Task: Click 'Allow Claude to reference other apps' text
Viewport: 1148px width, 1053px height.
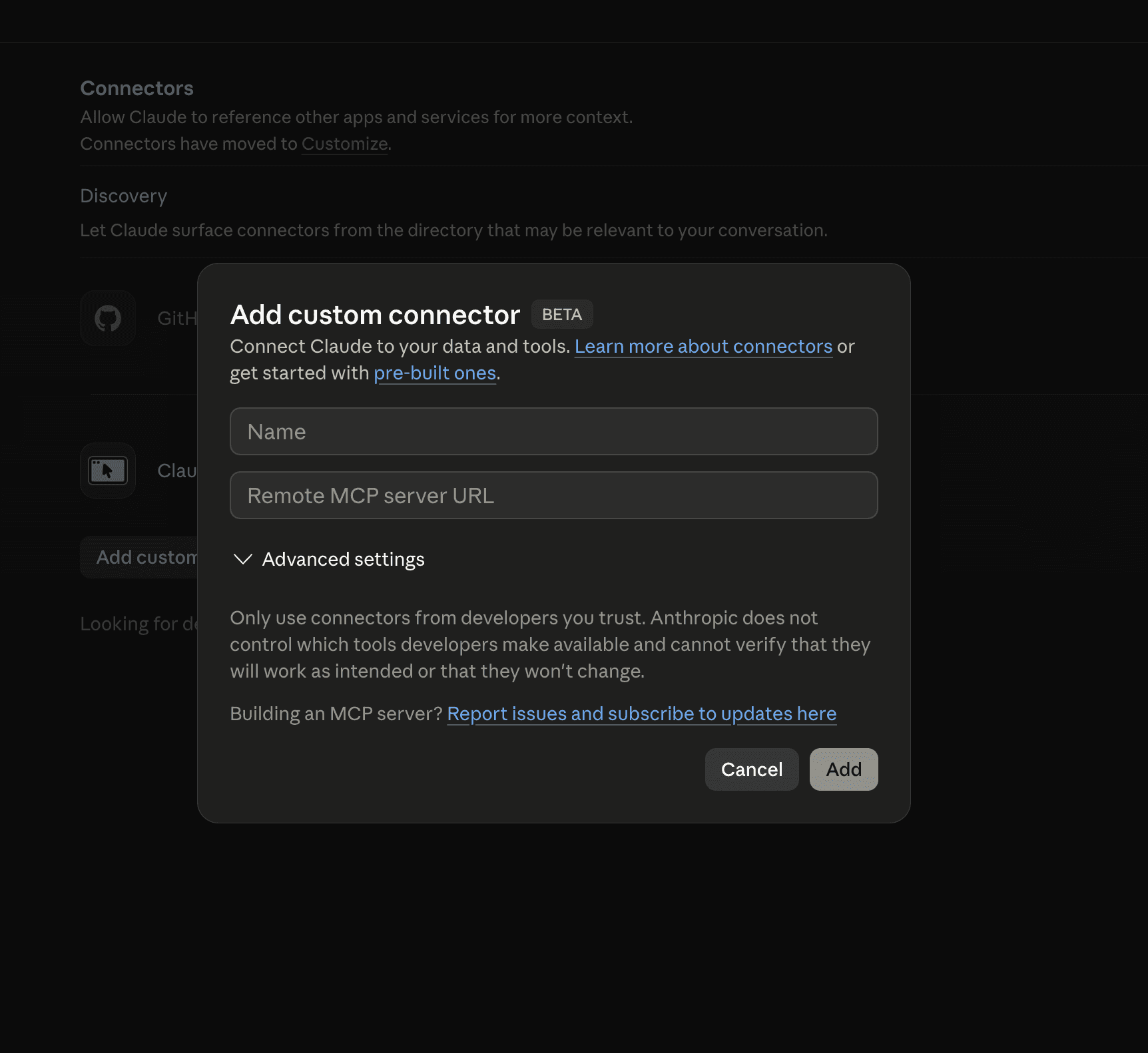Action: (x=357, y=117)
